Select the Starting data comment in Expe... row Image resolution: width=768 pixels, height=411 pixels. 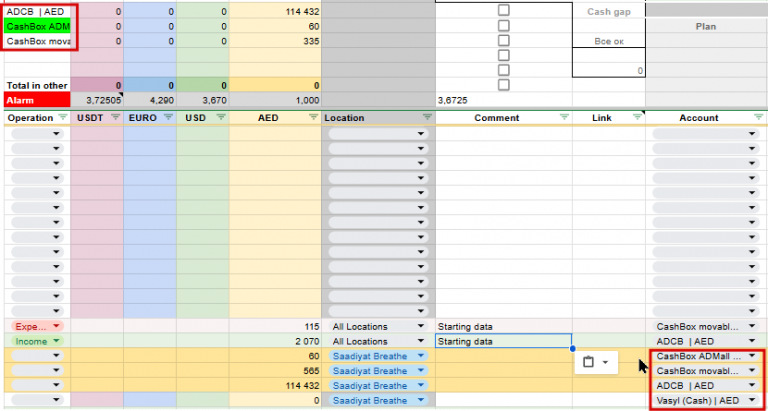click(504, 326)
